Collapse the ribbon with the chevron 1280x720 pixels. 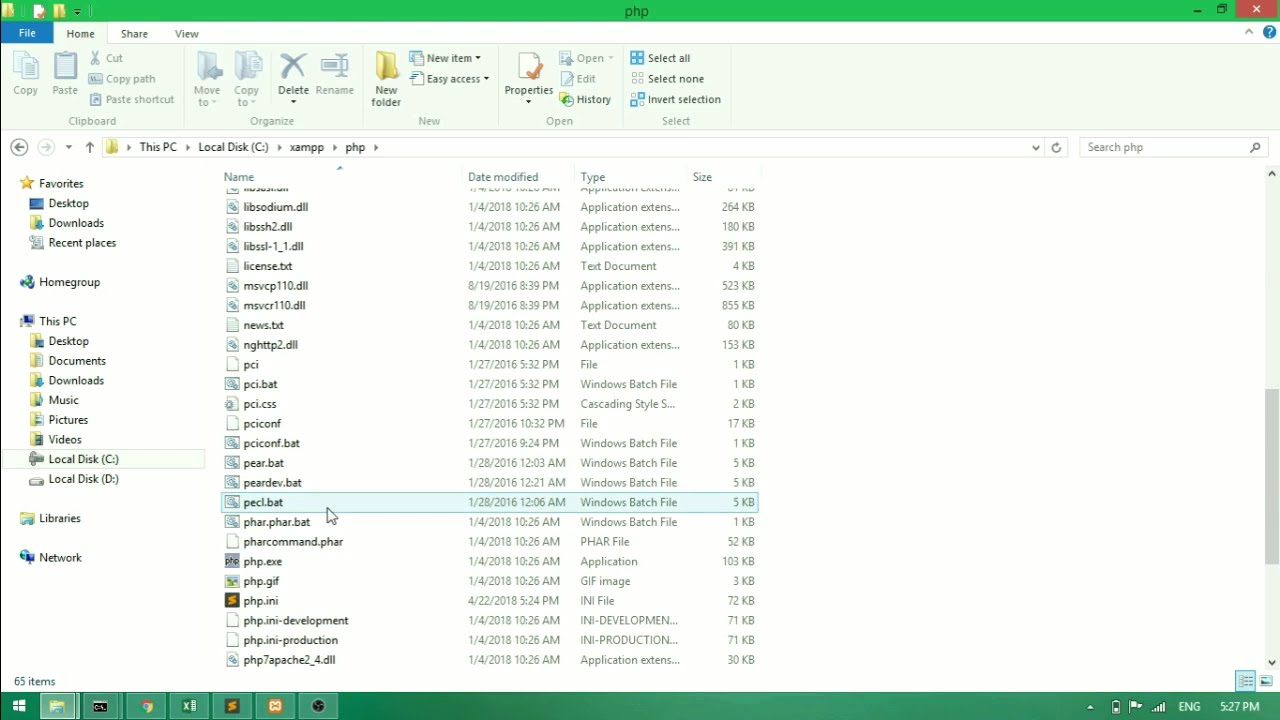point(1249,32)
